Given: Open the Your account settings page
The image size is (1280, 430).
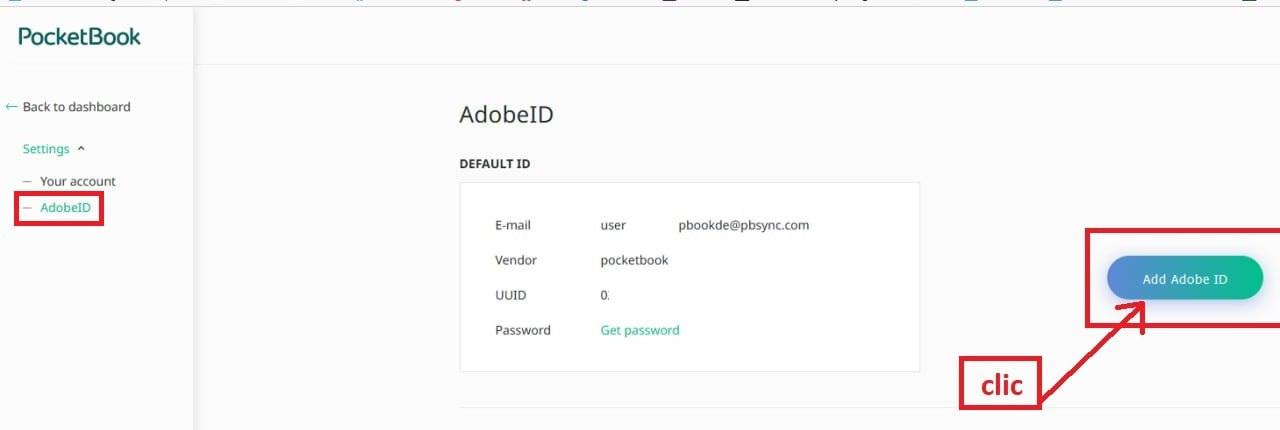Looking at the screenshot, I should (x=77, y=181).
